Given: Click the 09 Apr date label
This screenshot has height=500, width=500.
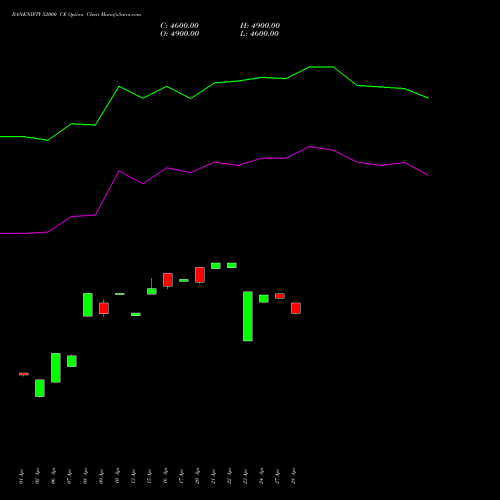Looking at the screenshot, I should [x=101, y=476].
